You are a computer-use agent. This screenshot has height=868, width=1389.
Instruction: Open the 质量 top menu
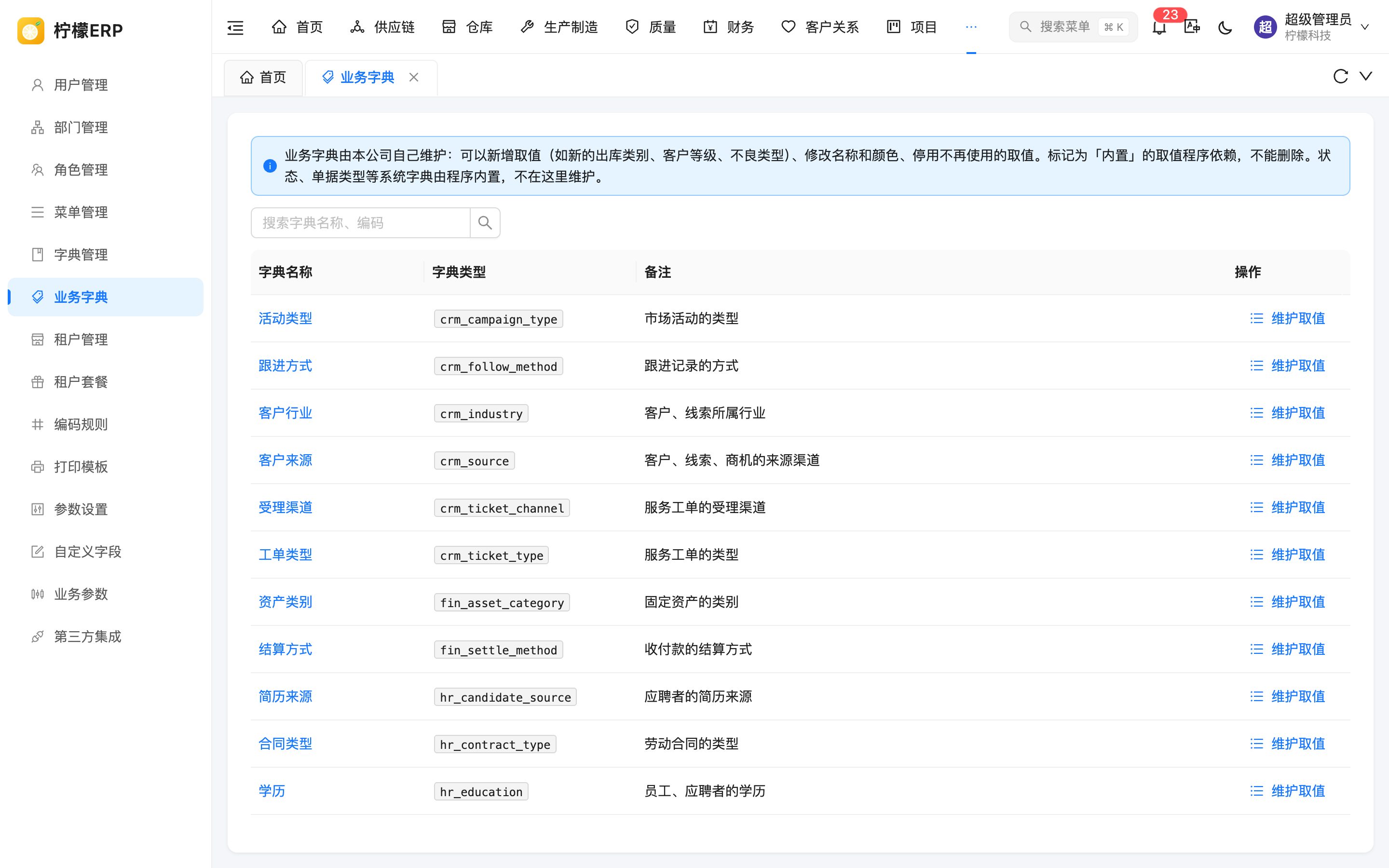[x=650, y=27]
